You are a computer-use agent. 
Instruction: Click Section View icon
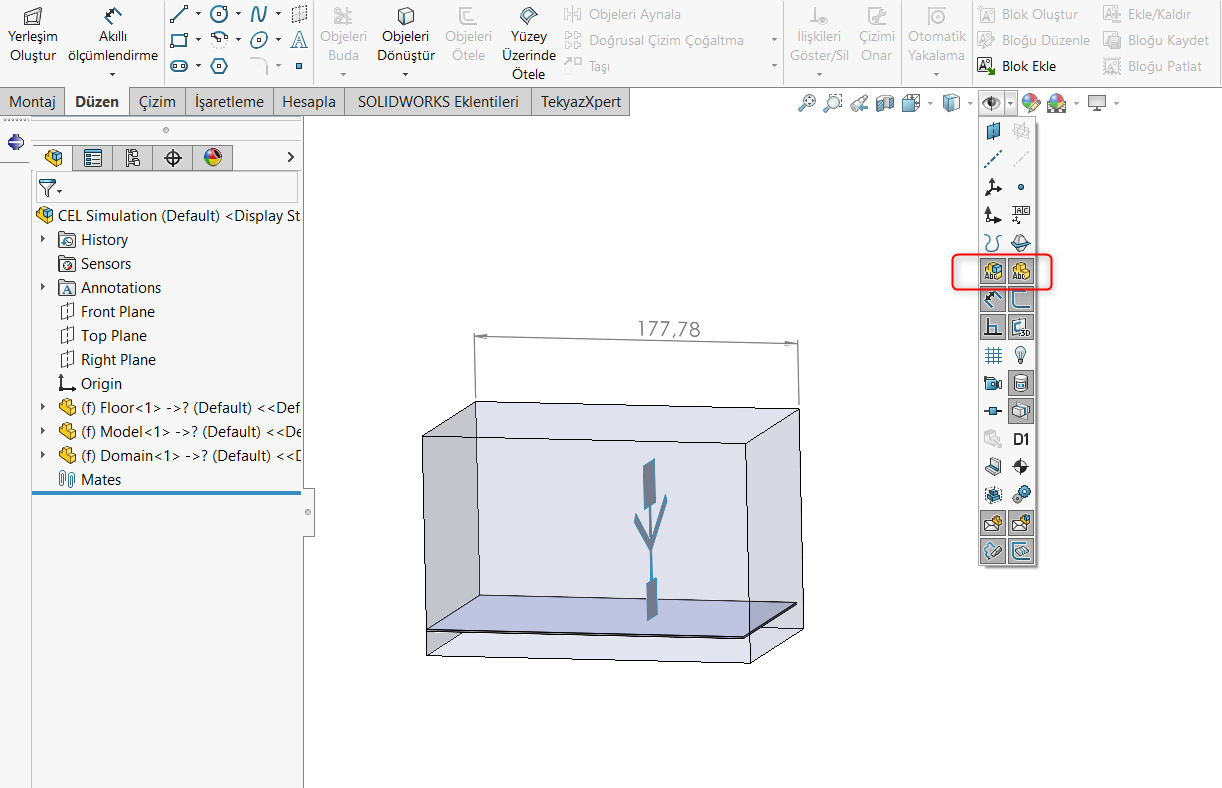coord(884,103)
